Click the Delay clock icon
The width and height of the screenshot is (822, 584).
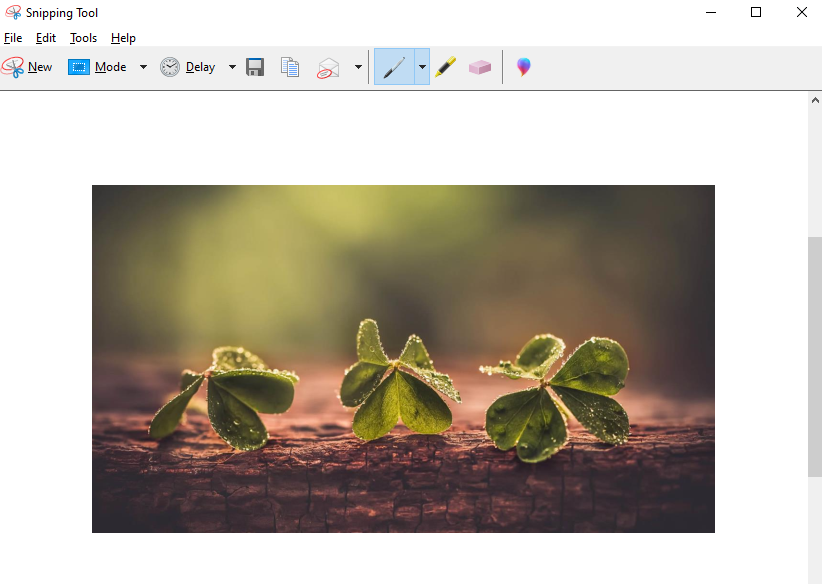coord(170,67)
